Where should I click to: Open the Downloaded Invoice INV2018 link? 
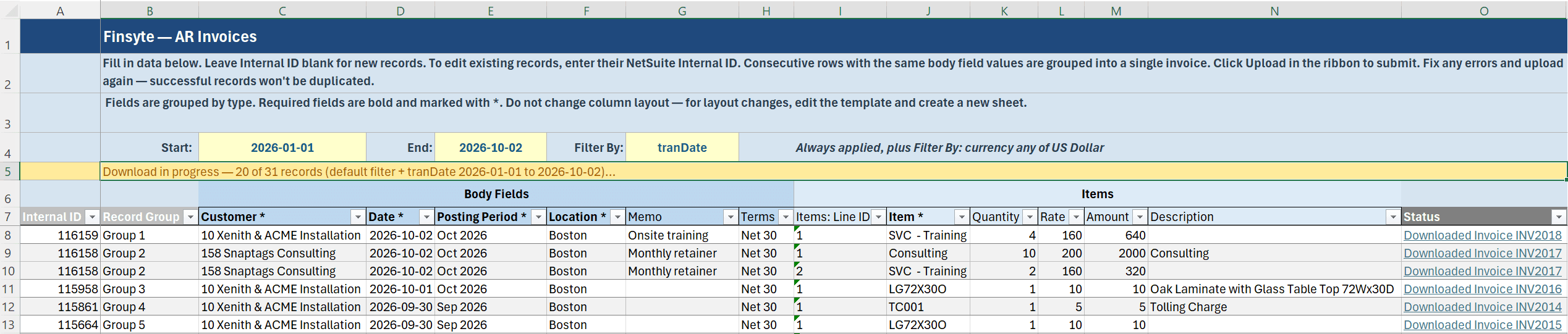[1482, 235]
